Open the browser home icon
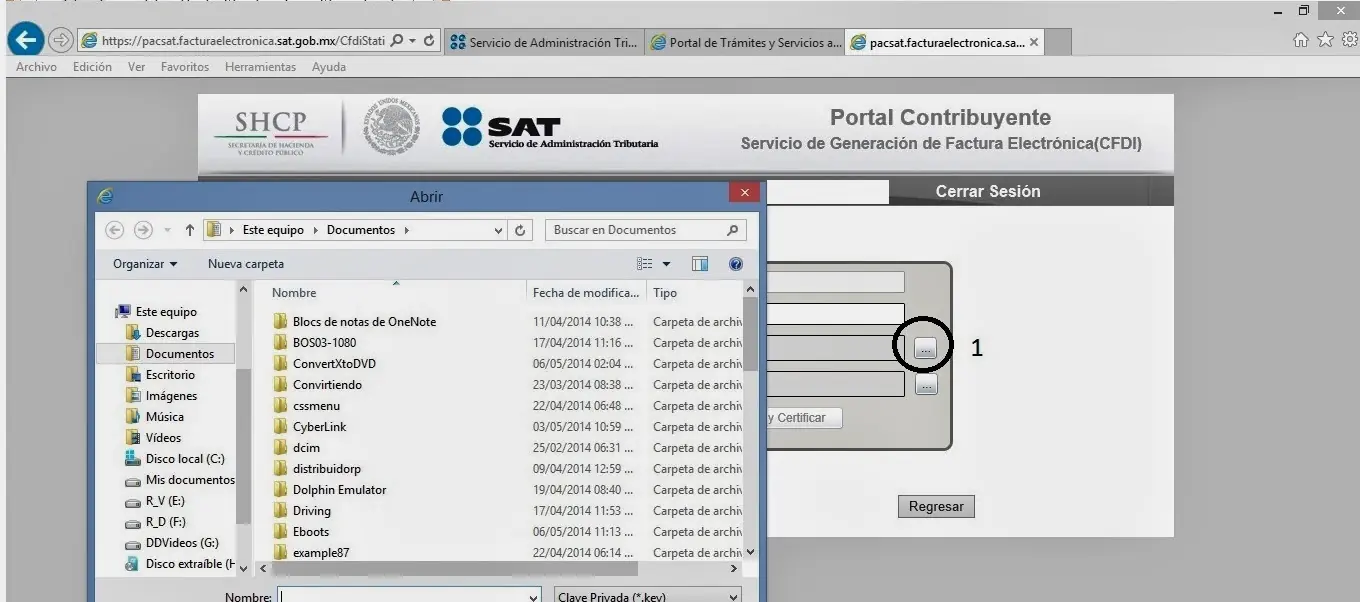The image size is (1360, 602). (x=1301, y=40)
